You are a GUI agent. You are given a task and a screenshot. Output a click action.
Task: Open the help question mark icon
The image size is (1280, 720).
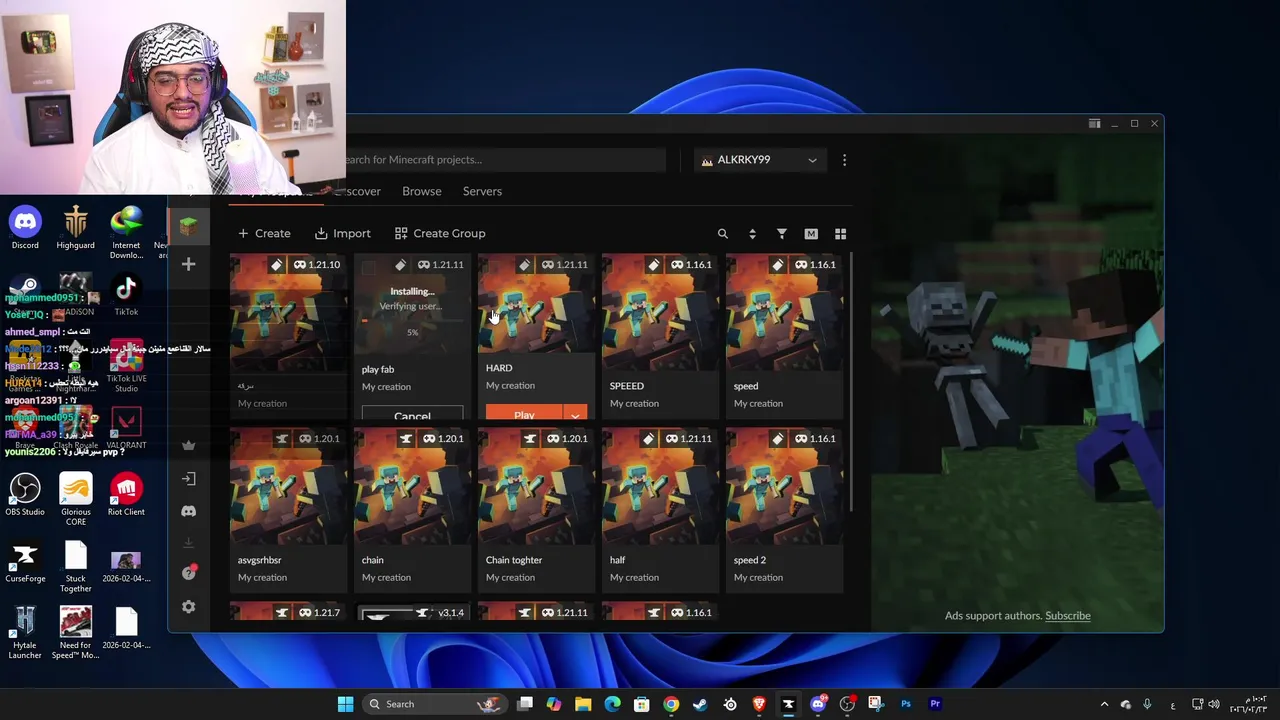pyautogui.click(x=188, y=573)
